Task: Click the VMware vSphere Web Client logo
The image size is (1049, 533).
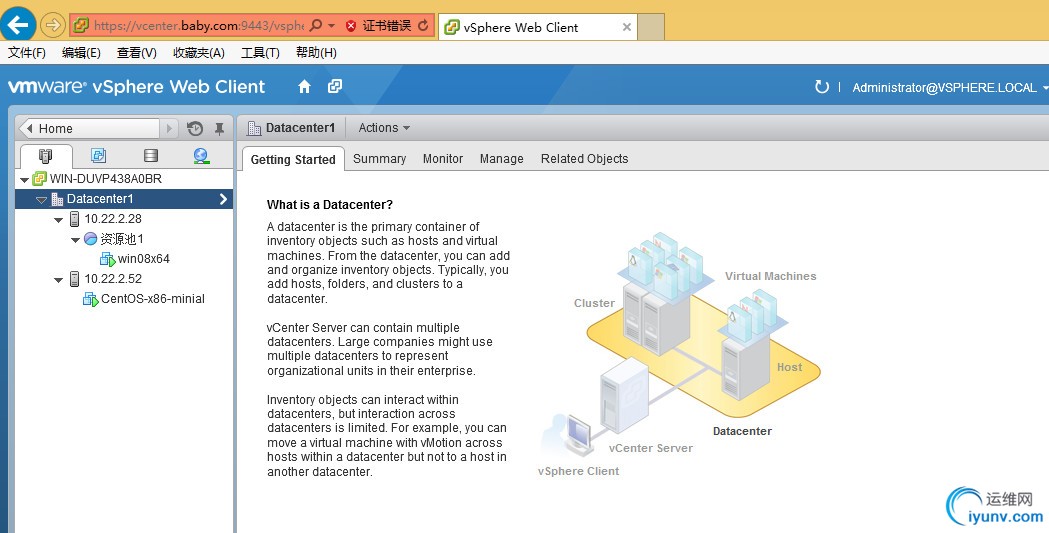Action: coord(136,87)
